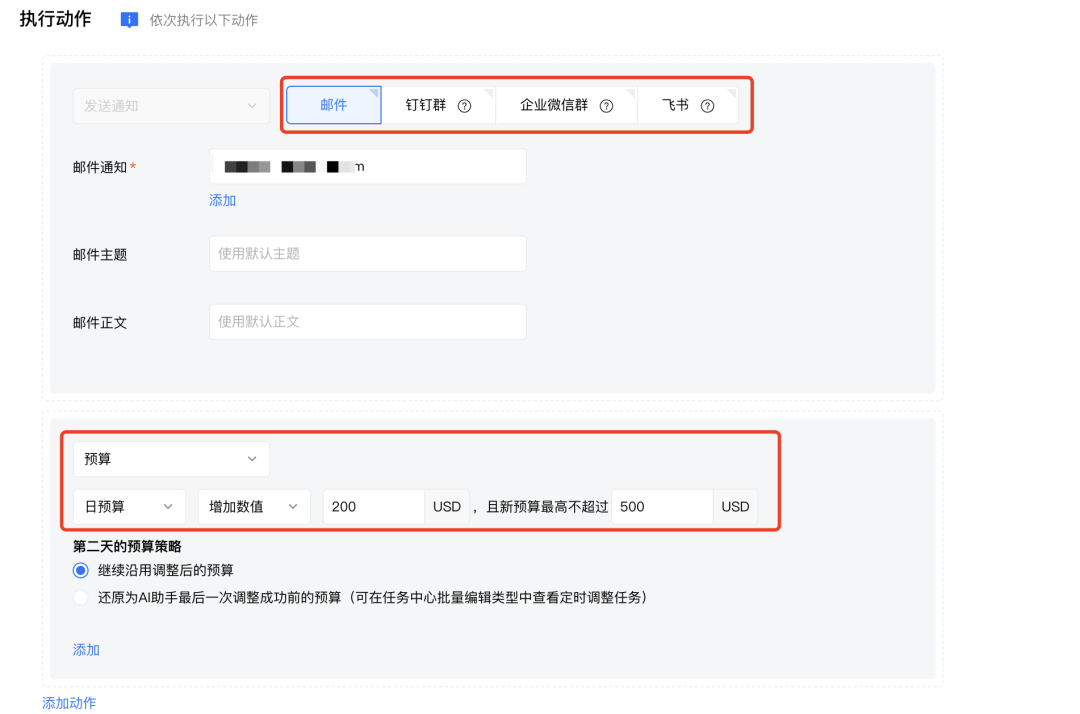Screen dimensions: 1080x714
Task: Click the 添加动作 link at page bottom
Action: pyautogui.click(x=68, y=703)
